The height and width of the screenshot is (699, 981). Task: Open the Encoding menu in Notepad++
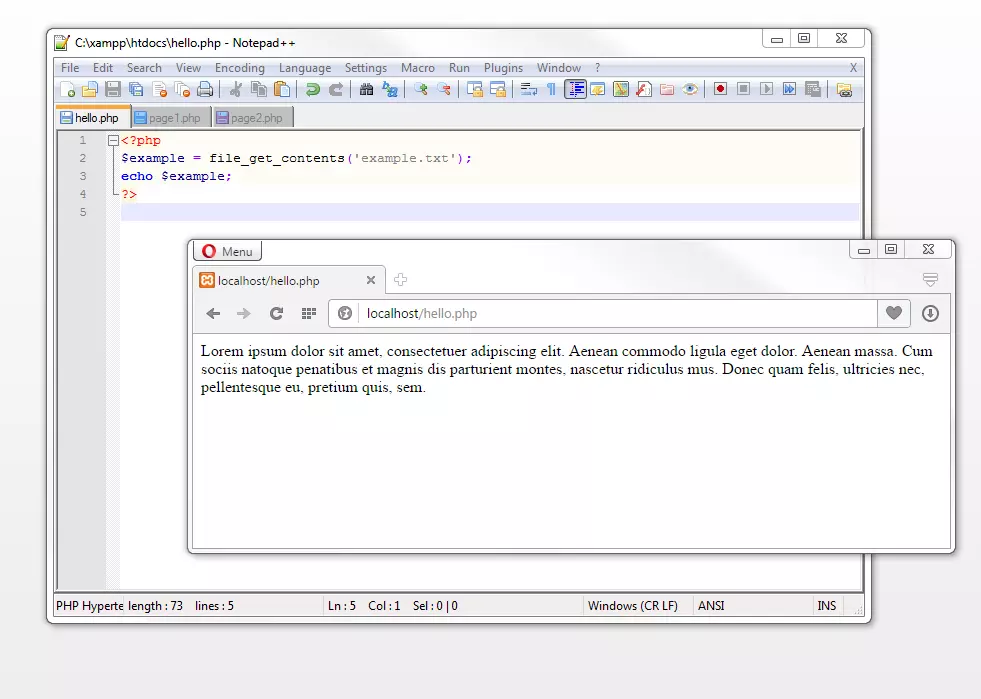point(239,67)
